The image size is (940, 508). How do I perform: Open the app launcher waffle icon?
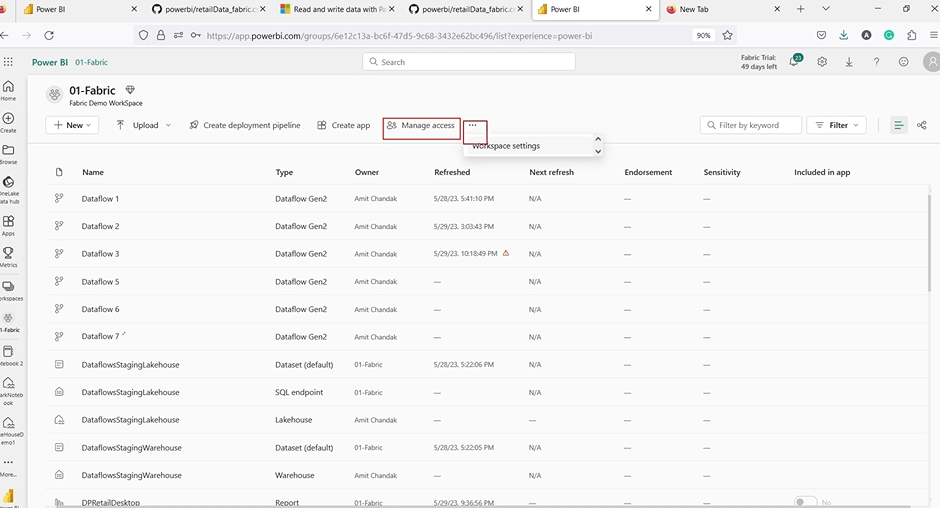(8, 62)
